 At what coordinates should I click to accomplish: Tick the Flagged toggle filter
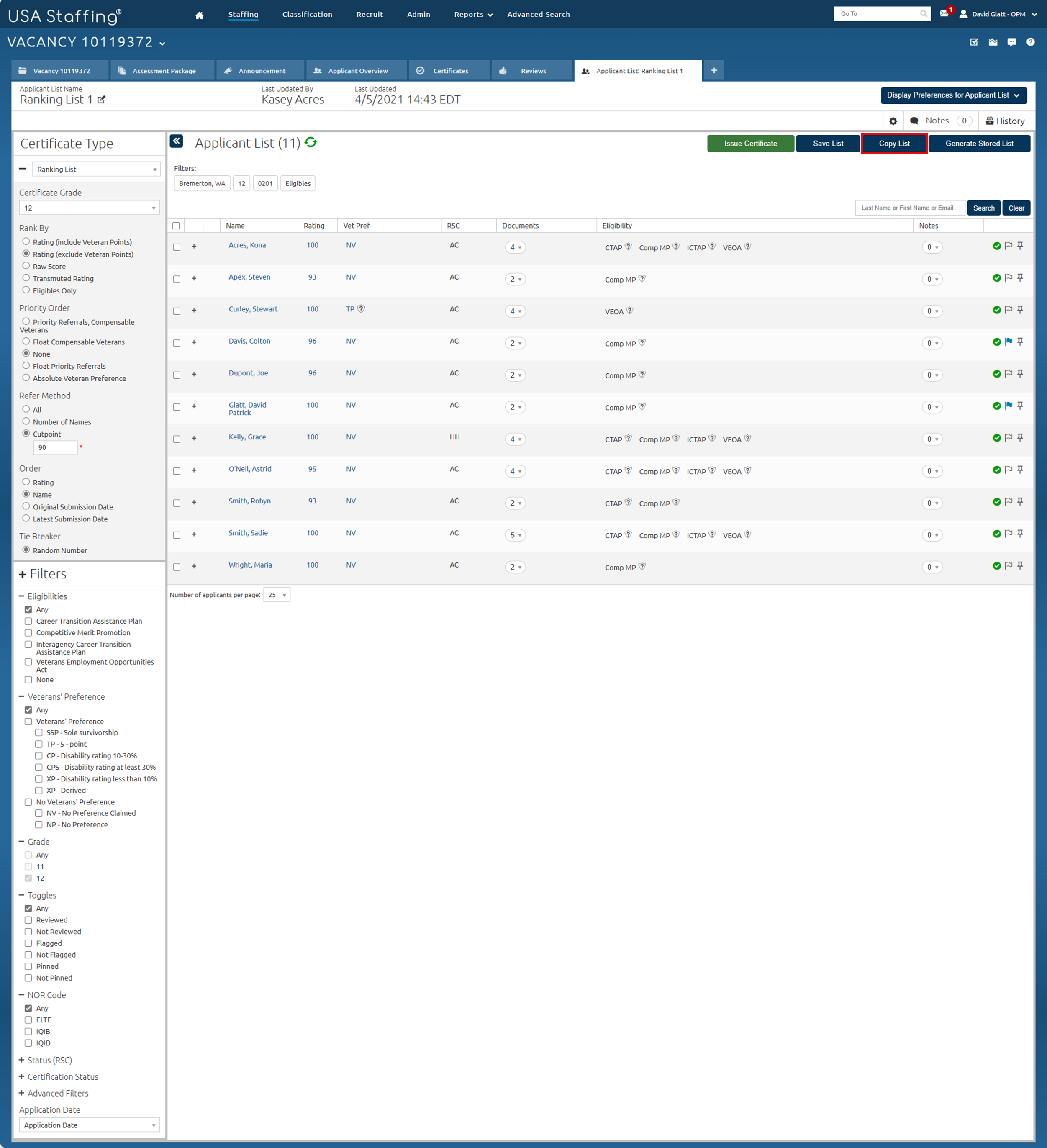pyautogui.click(x=28, y=943)
